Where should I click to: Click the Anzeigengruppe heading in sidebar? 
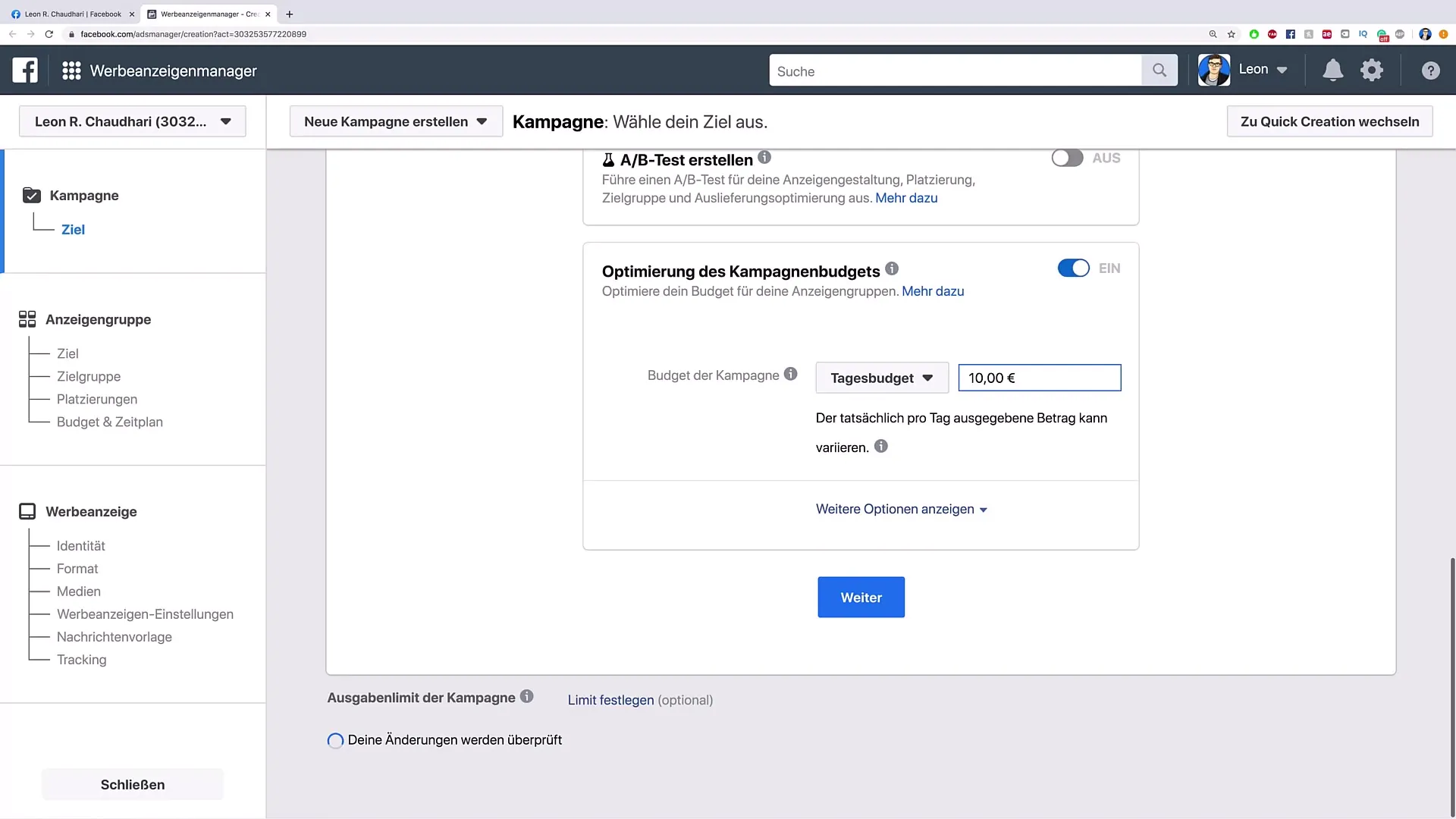(98, 319)
